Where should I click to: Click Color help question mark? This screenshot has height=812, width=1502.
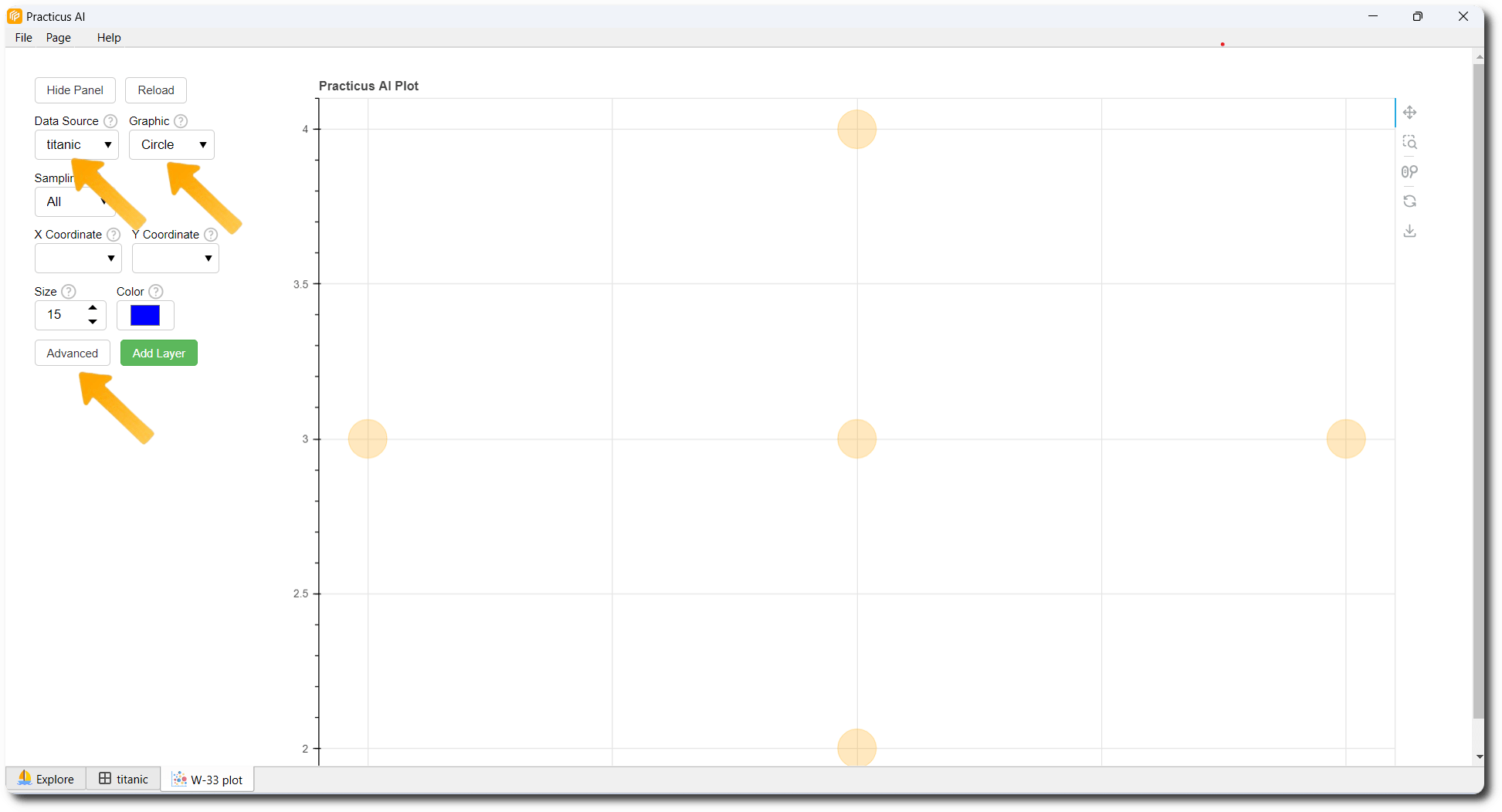(156, 292)
